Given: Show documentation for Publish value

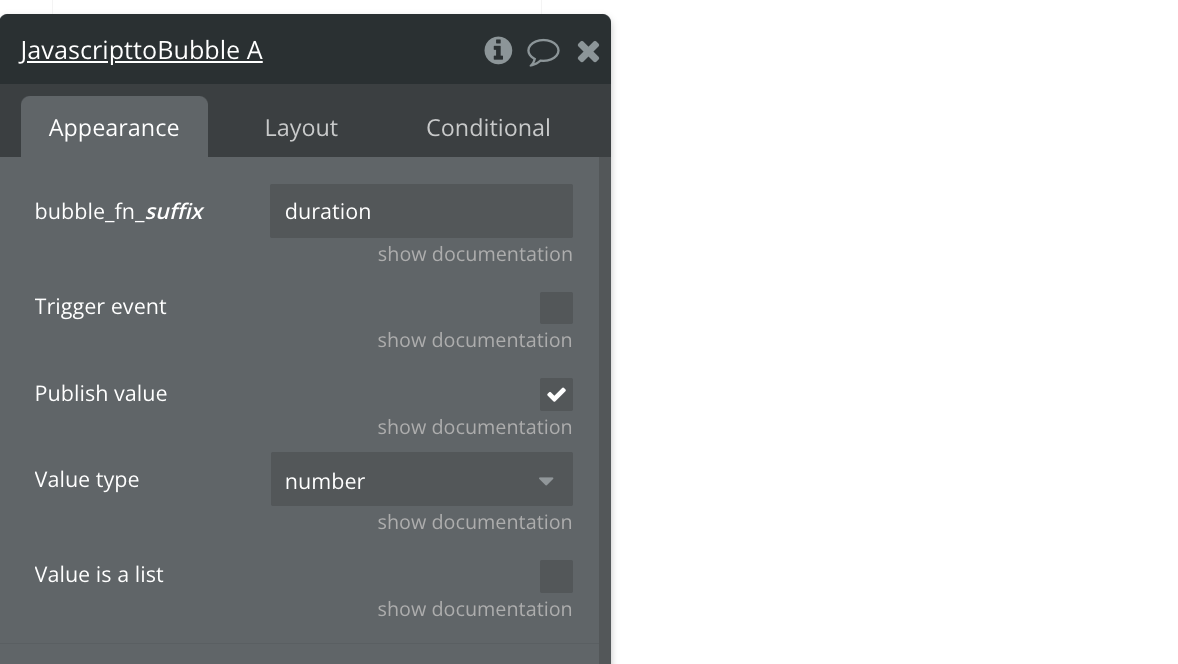Looking at the screenshot, I should [x=475, y=427].
